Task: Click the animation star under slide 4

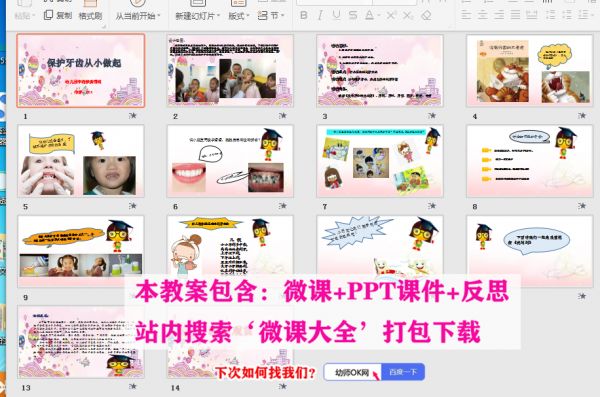Action: tap(582, 116)
